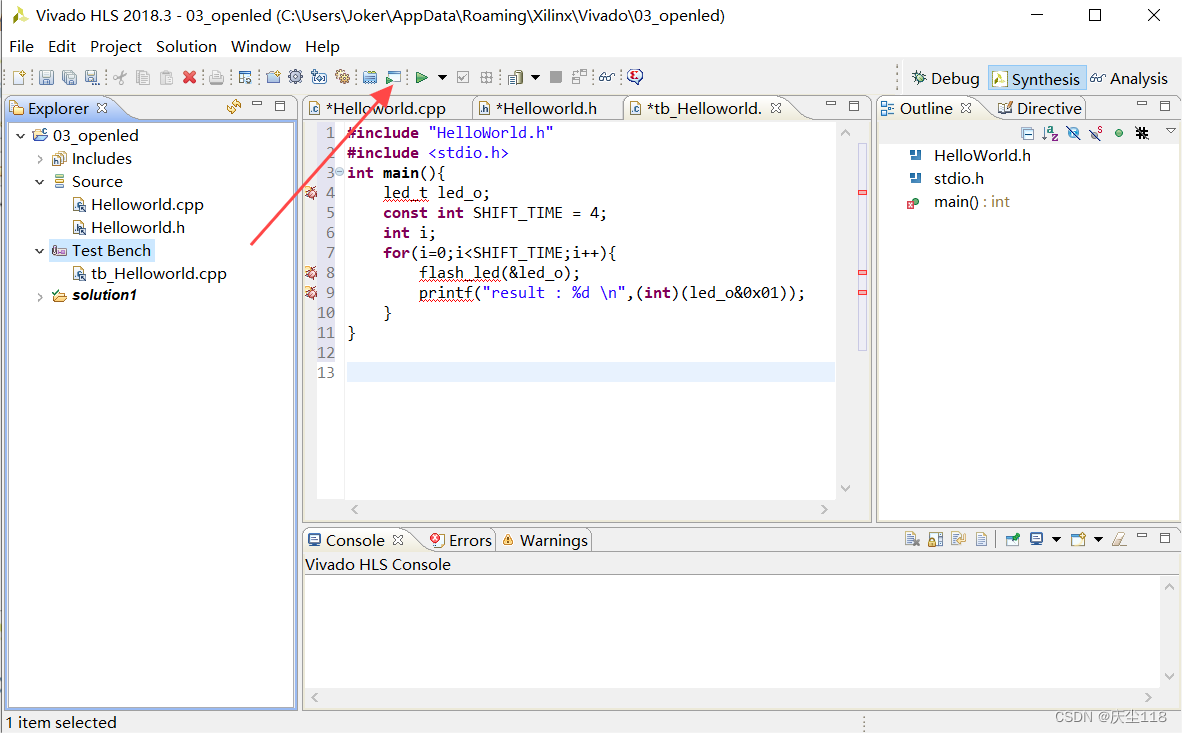Click the Compare Reports toolbar icon

point(516,77)
